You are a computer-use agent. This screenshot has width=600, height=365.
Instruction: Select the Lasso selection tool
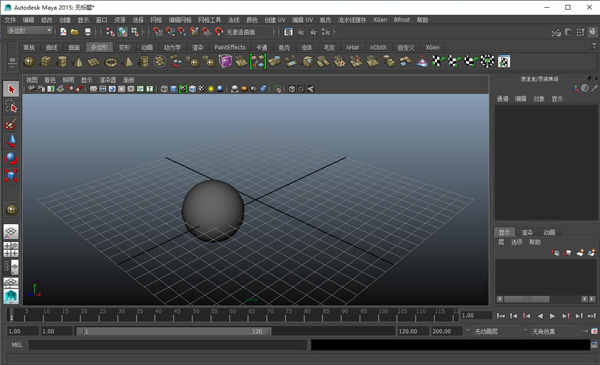[x=11, y=107]
